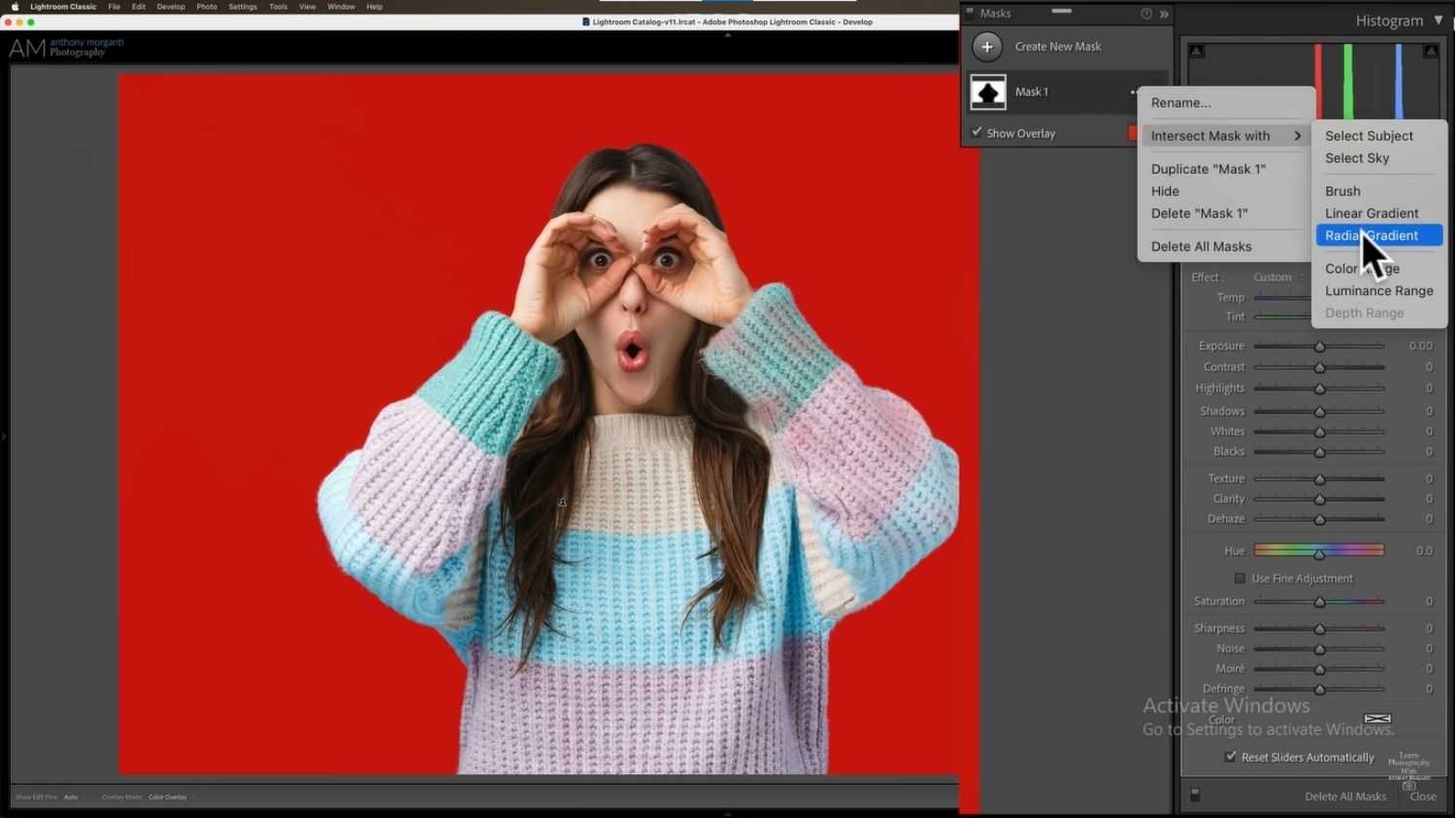Click the Create New Mask plus icon
Image resolution: width=1456 pixels, height=818 pixels.
(986, 46)
